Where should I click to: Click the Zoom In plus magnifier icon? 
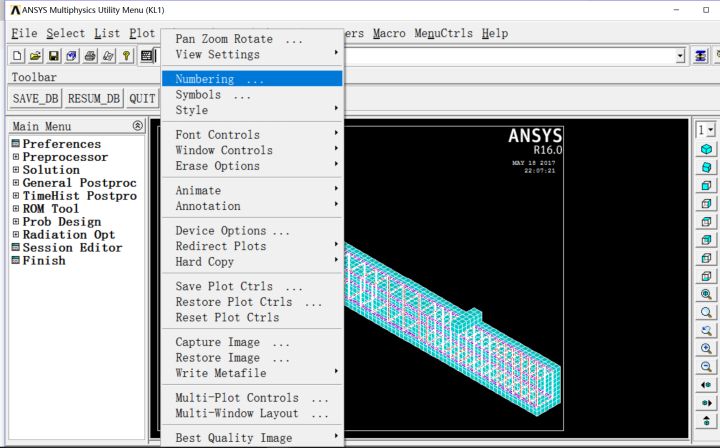(706, 348)
